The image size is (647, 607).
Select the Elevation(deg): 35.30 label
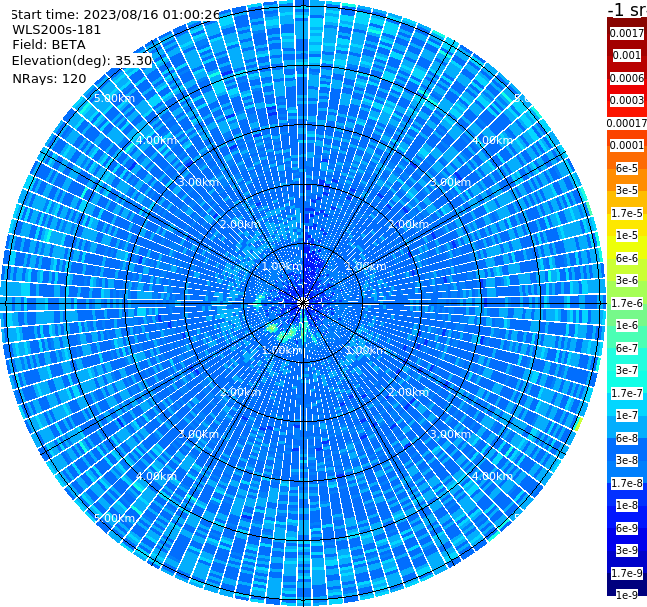[x=82, y=61]
